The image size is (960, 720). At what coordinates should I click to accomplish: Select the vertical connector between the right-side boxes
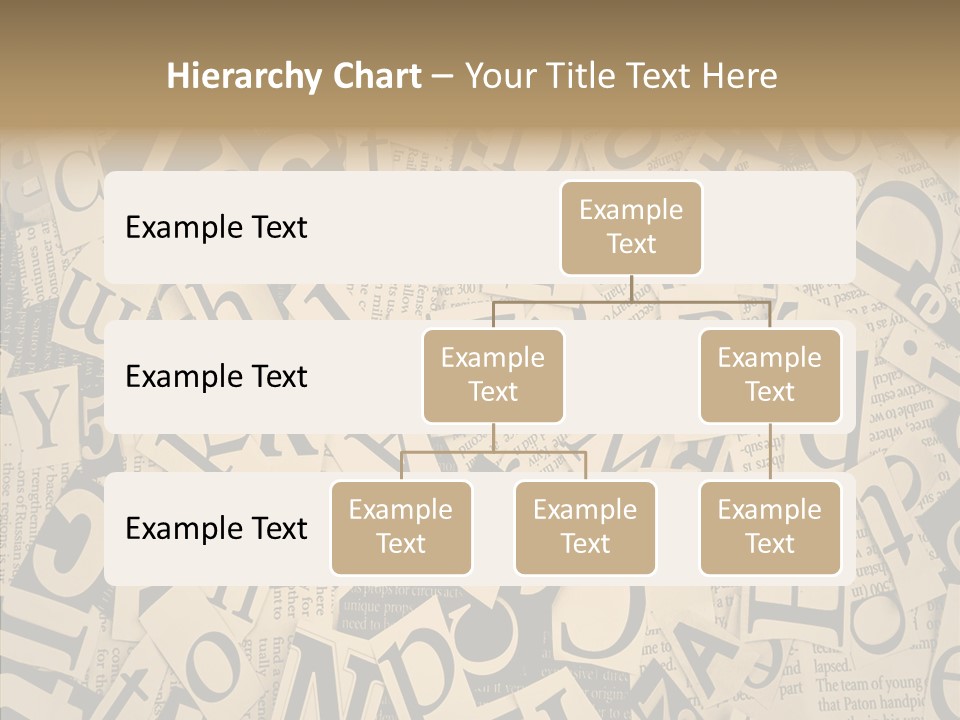(x=770, y=452)
